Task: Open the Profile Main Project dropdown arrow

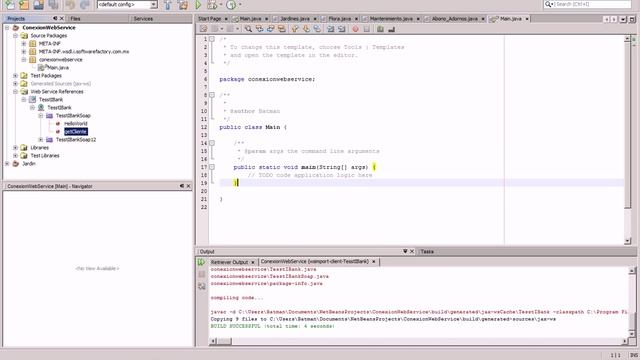Action: pyautogui.click(x=240, y=4)
